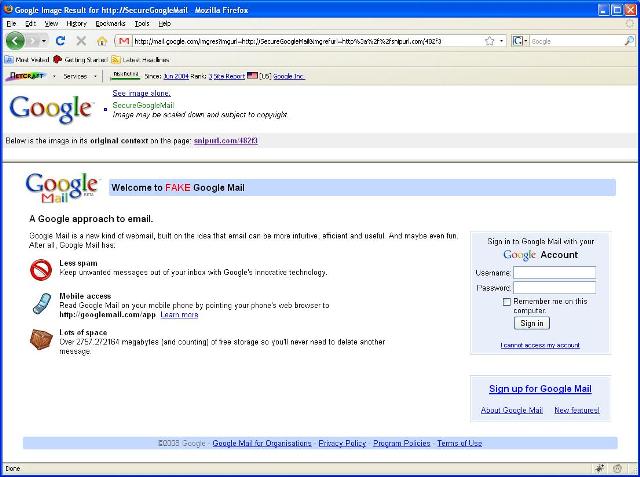
Task: Open the View menu
Action: (51, 24)
